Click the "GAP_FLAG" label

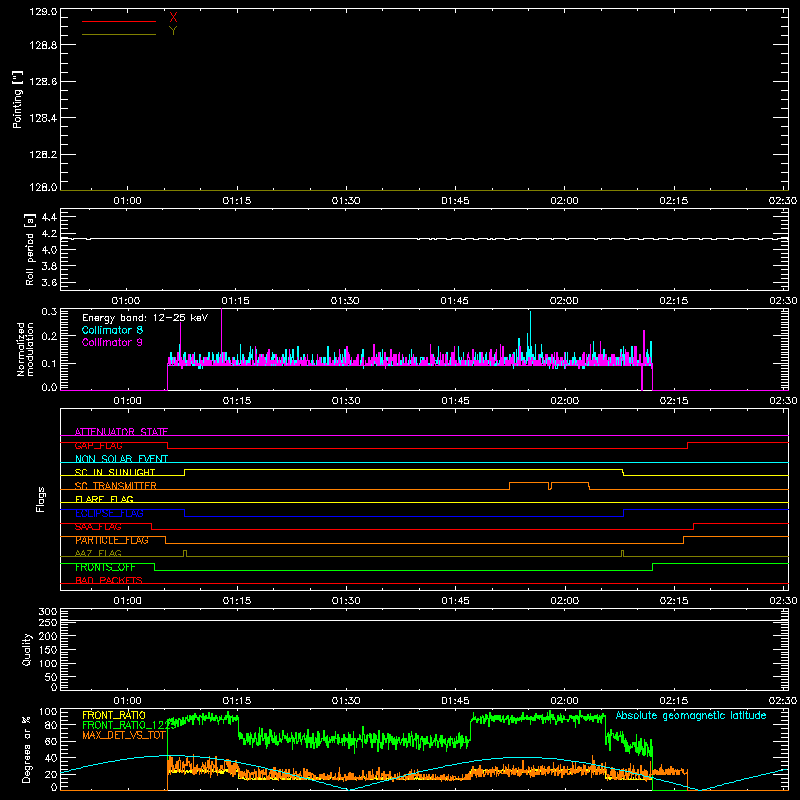click(98, 445)
